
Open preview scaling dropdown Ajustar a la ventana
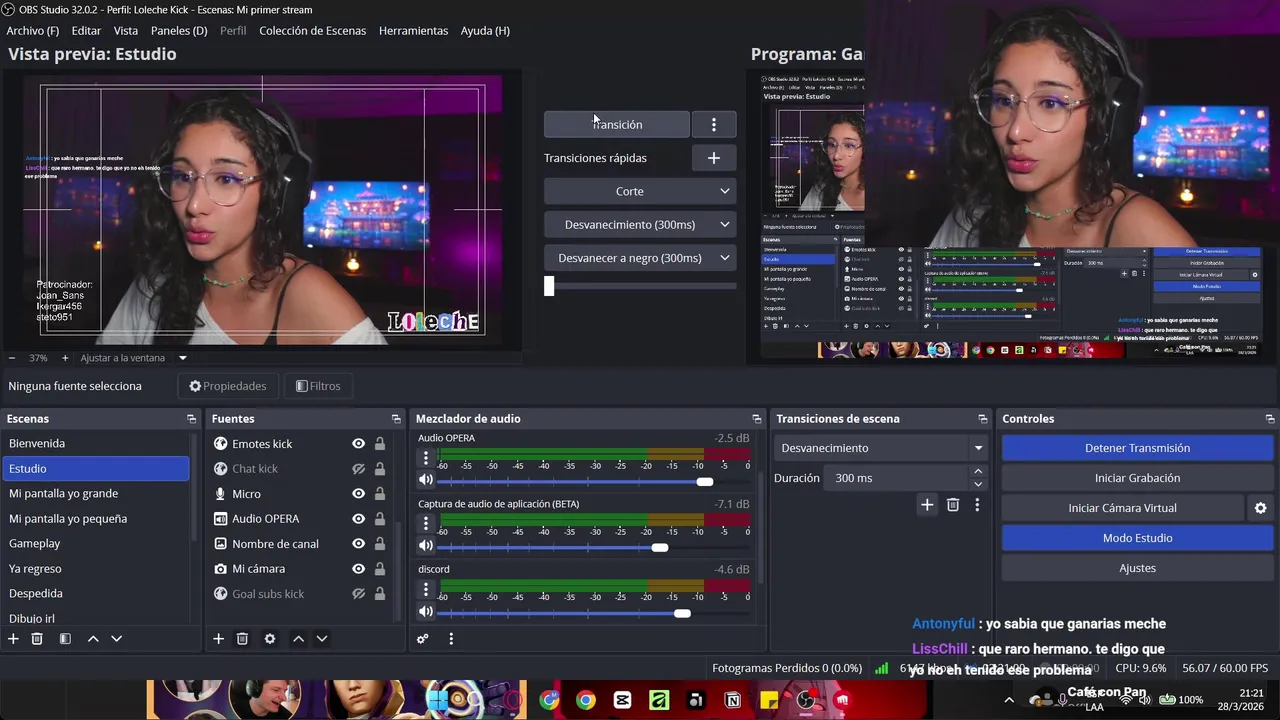point(134,358)
